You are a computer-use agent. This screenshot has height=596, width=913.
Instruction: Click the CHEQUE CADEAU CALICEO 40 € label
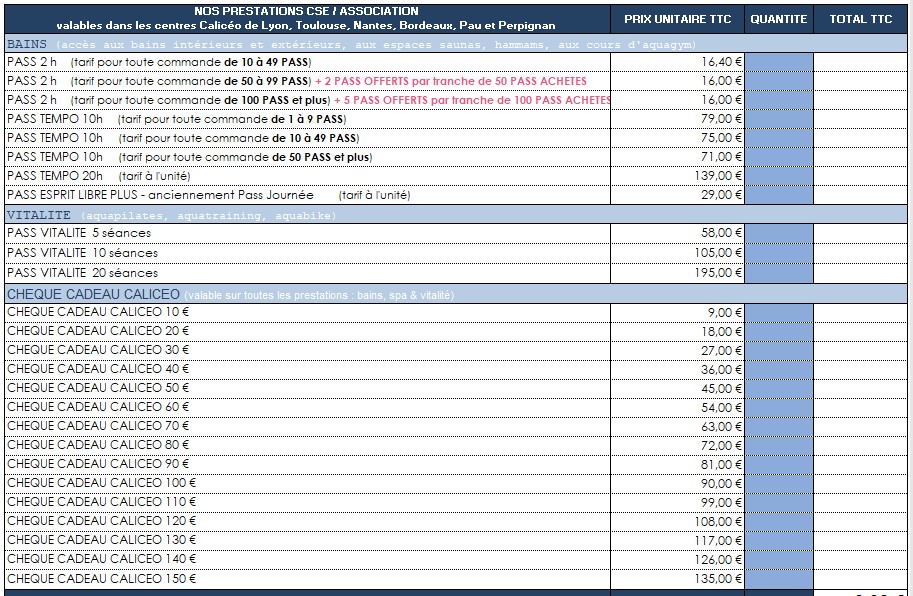pyautogui.click(x=98, y=368)
